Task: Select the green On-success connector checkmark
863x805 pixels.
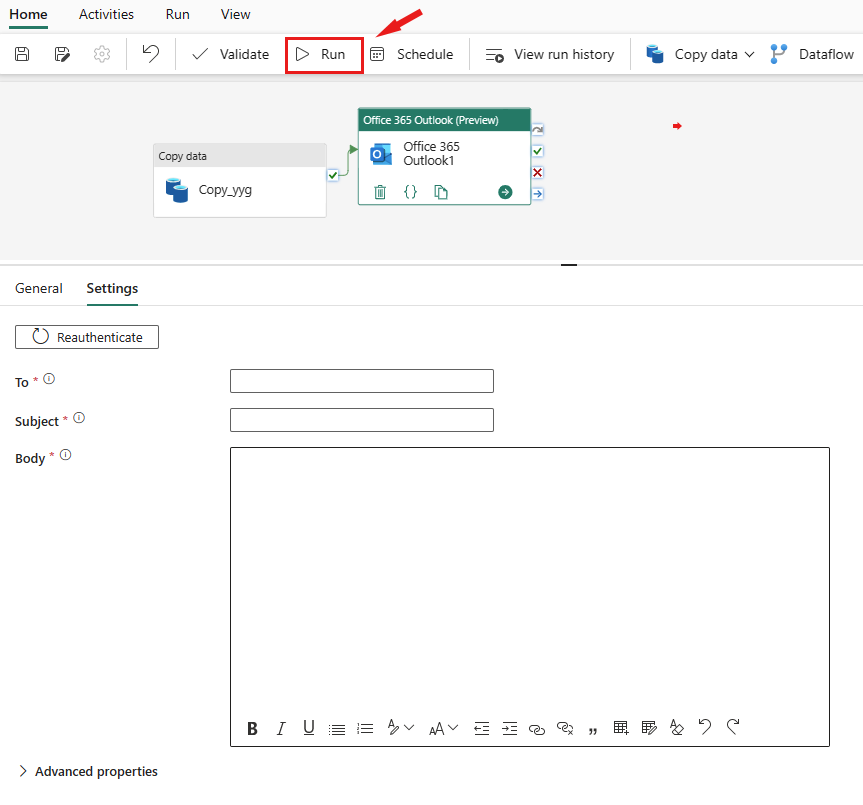Action: [538, 151]
